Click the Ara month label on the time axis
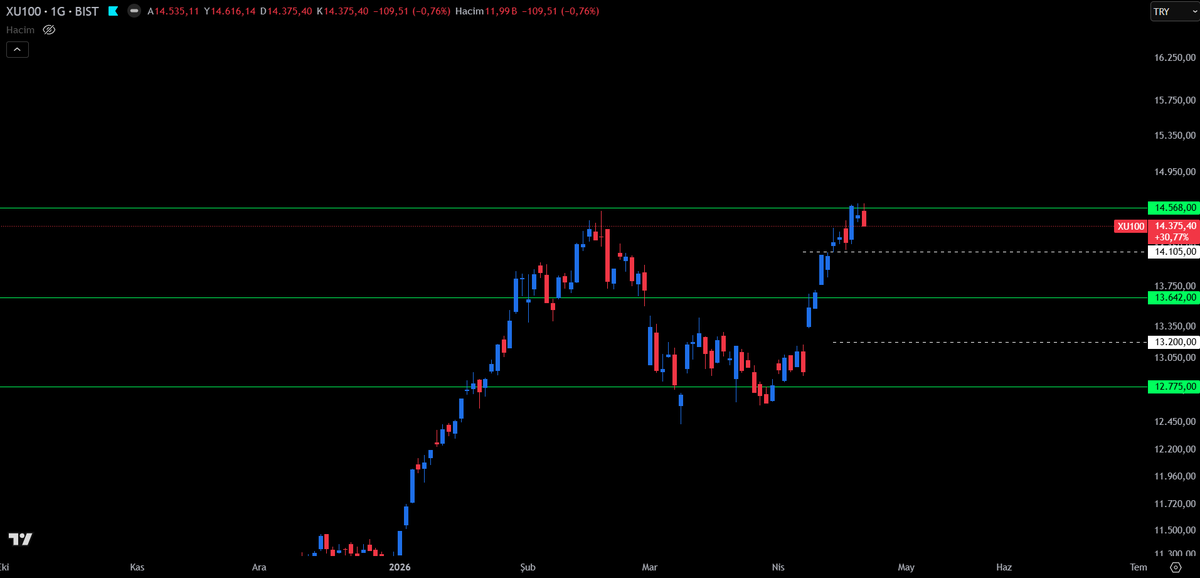The image size is (1200, 578). coord(259,567)
